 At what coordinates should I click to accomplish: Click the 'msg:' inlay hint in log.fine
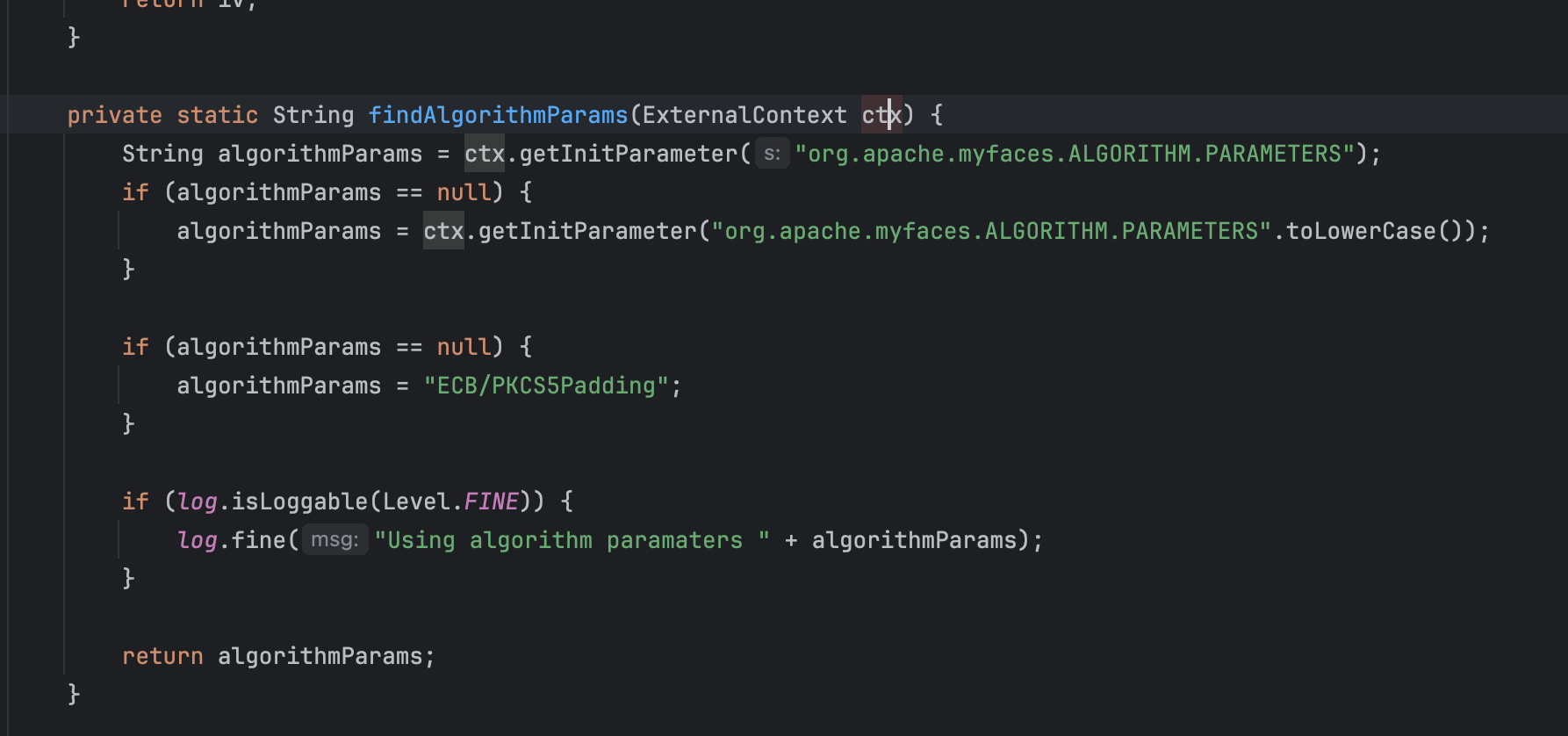(x=334, y=539)
